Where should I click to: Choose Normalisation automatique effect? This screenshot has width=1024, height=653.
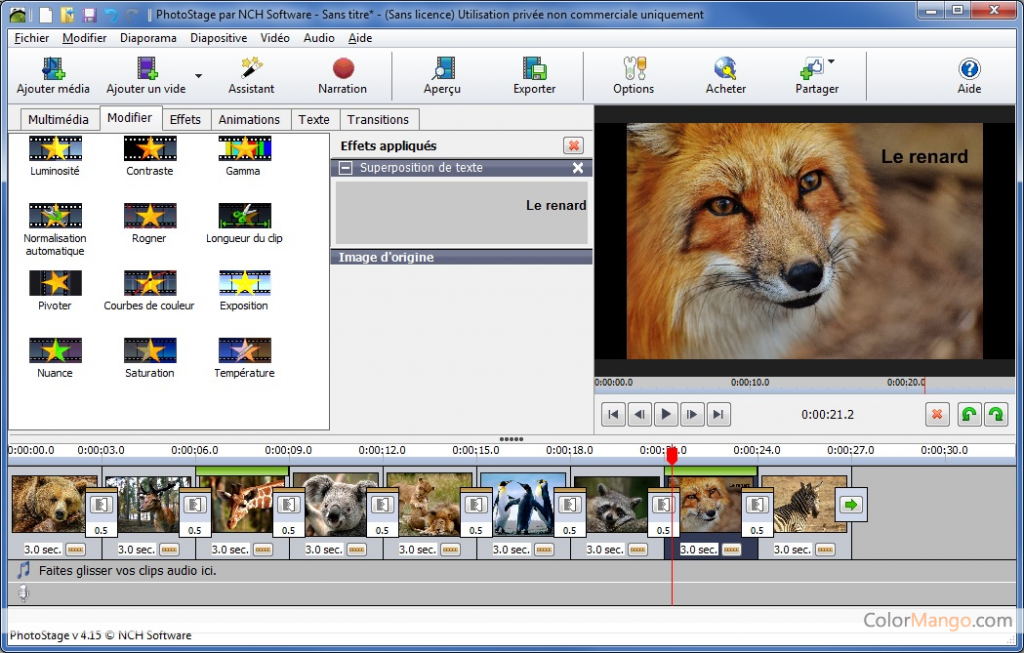pyautogui.click(x=55, y=229)
